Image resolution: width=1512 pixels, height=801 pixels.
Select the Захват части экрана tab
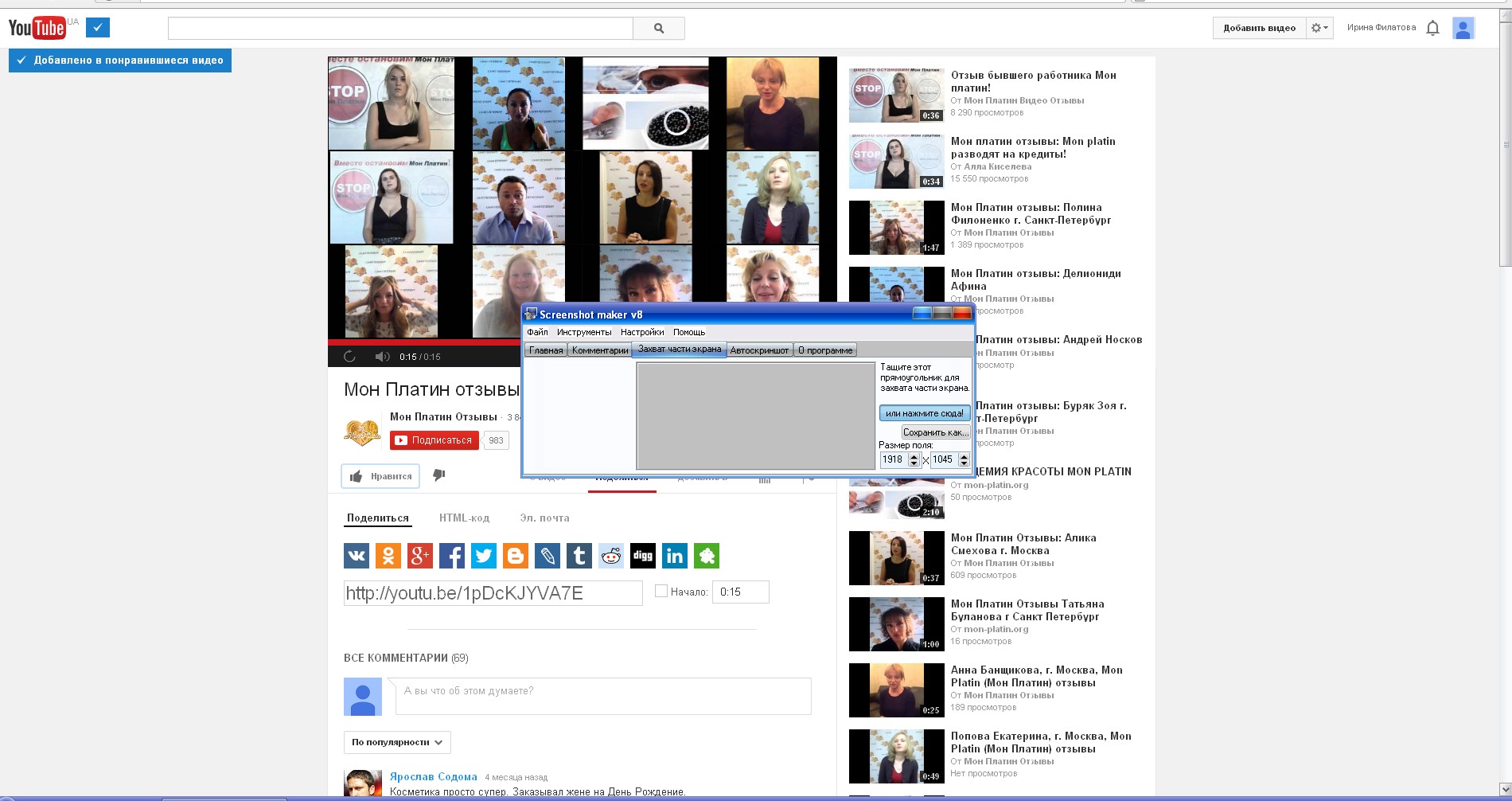680,350
